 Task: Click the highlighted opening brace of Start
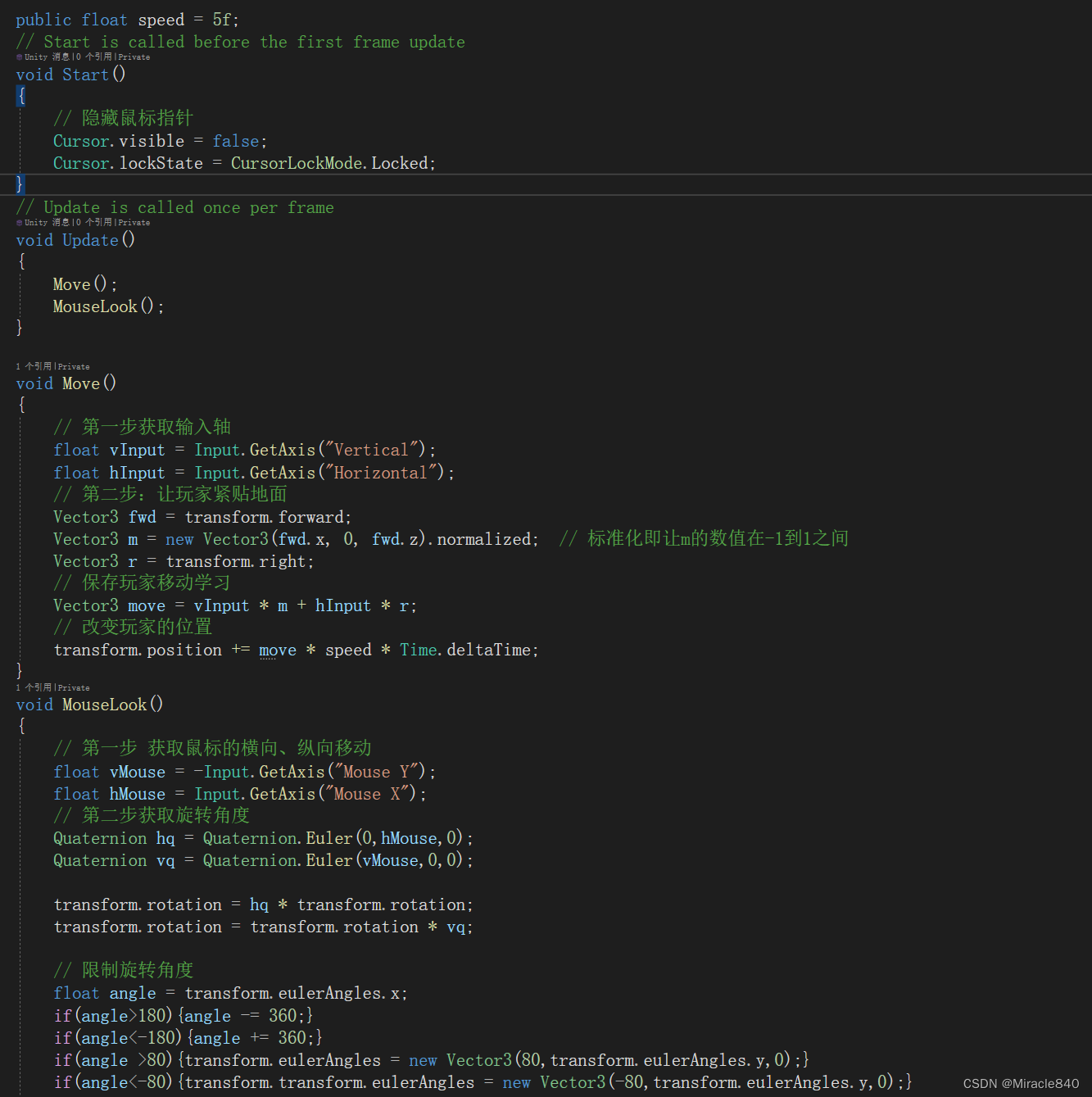(20, 96)
